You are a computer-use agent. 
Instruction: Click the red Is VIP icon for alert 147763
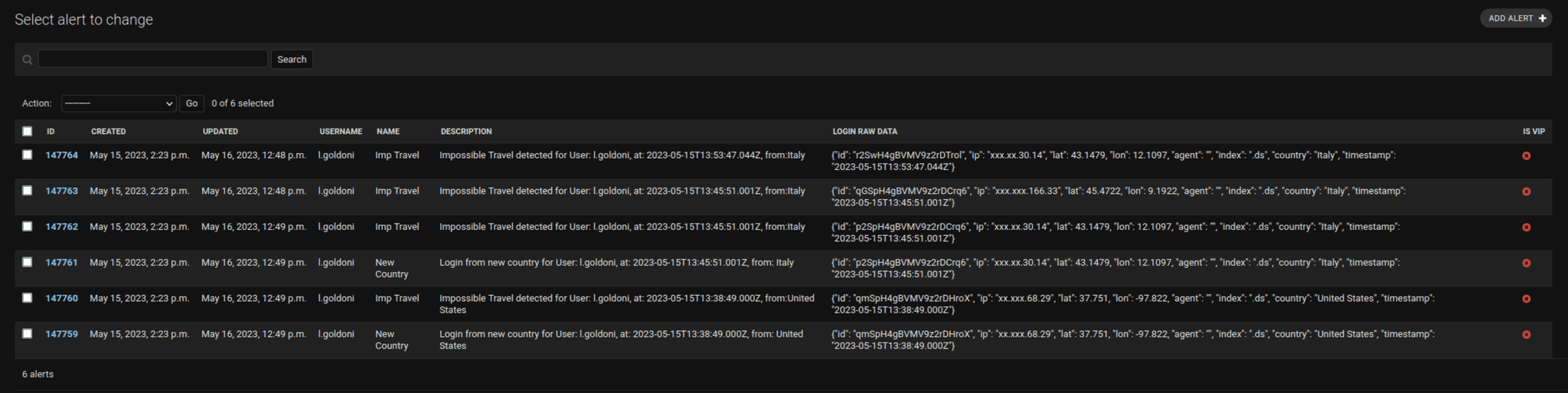tap(1526, 192)
